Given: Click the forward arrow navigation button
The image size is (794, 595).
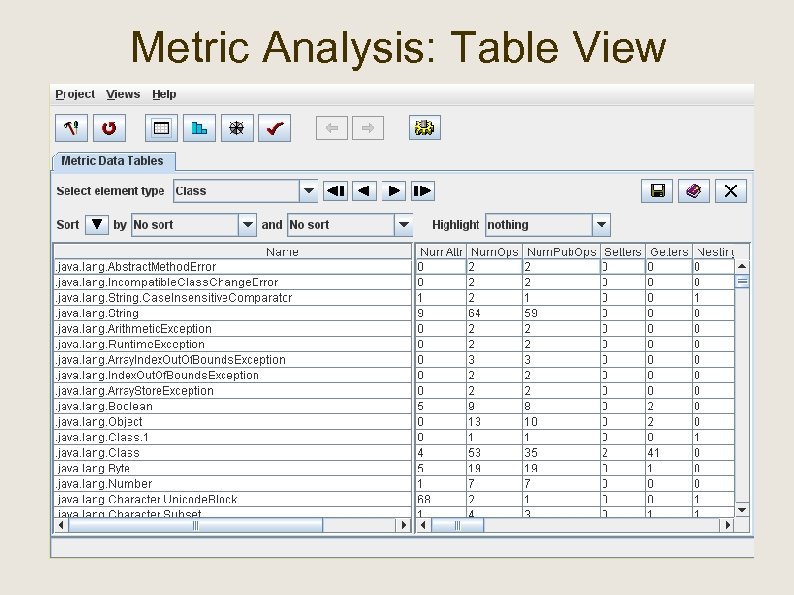Looking at the screenshot, I should coord(368,128).
